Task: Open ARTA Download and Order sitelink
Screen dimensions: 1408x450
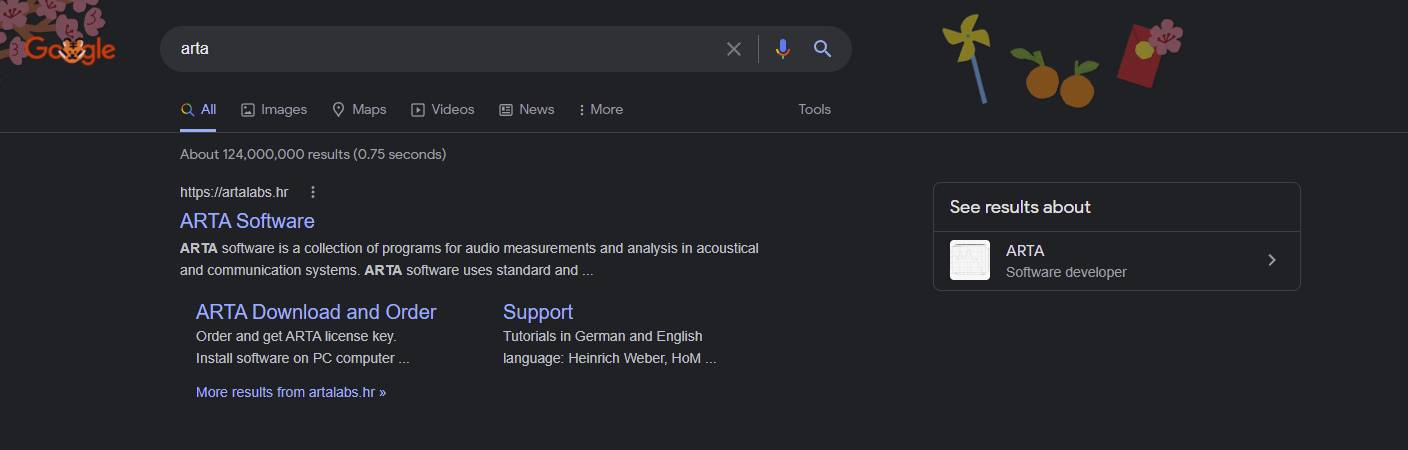Action: tap(316, 312)
